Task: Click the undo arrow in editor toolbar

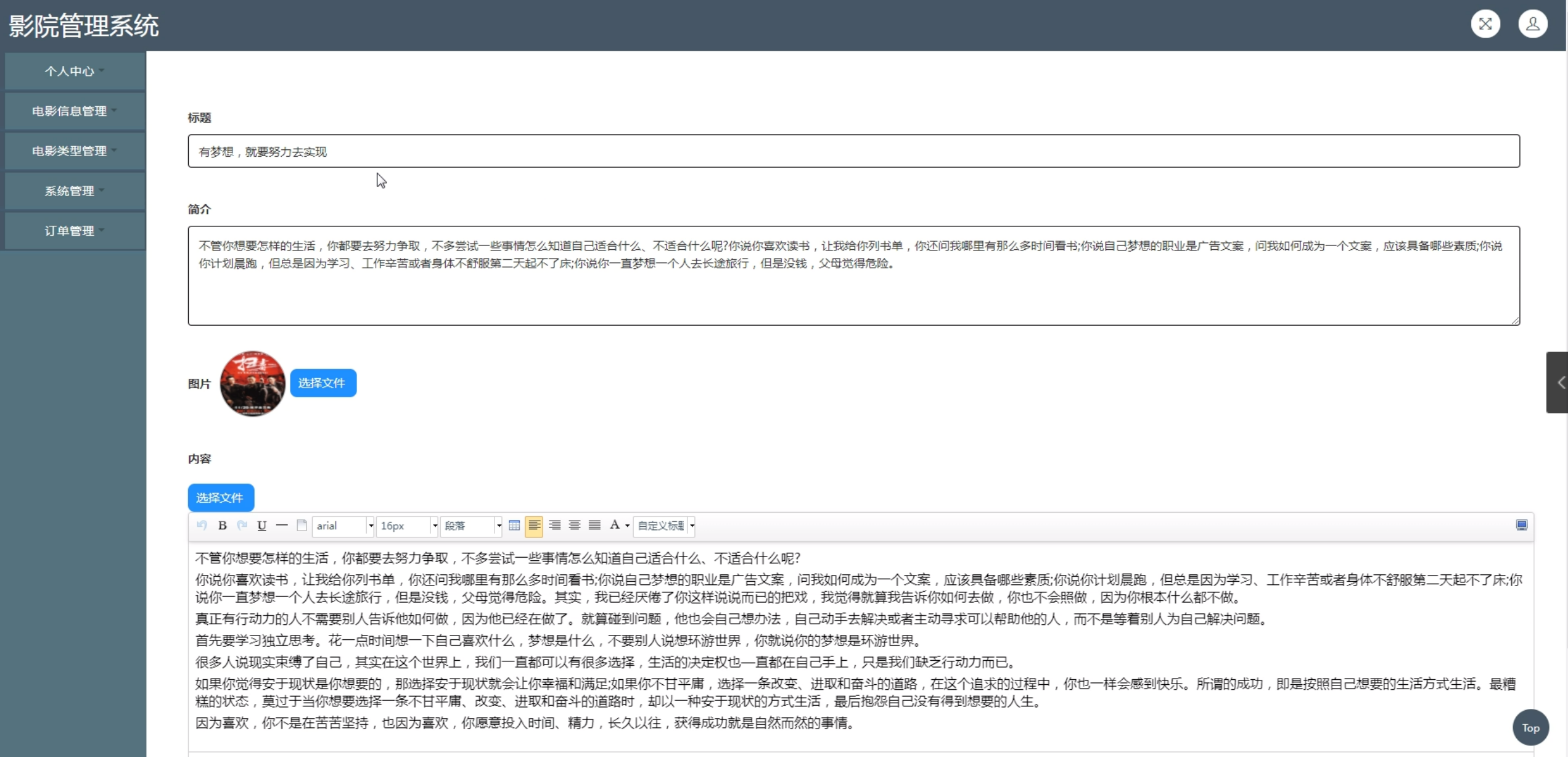Action: [x=202, y=526]
